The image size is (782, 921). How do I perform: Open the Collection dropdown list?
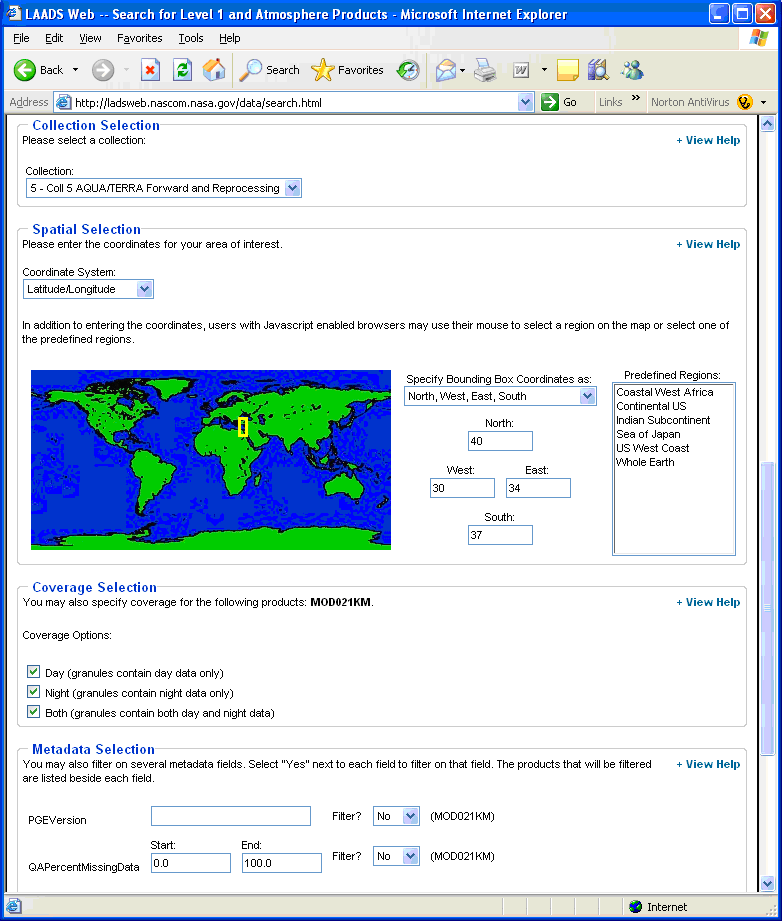[x=164, y=188]
